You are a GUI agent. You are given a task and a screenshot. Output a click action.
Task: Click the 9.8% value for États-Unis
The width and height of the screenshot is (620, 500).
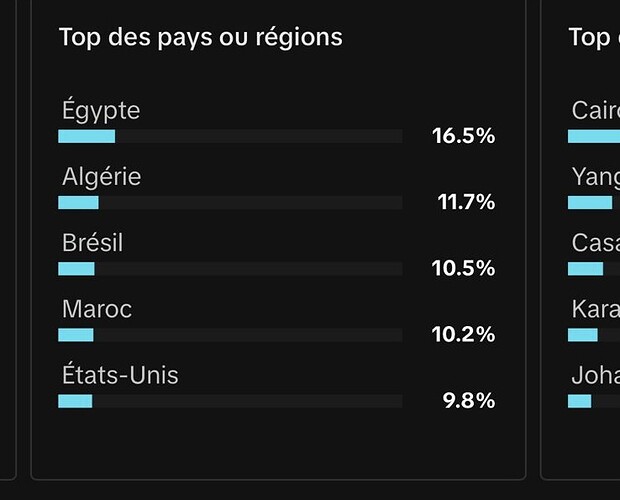(x=469, y=401)
